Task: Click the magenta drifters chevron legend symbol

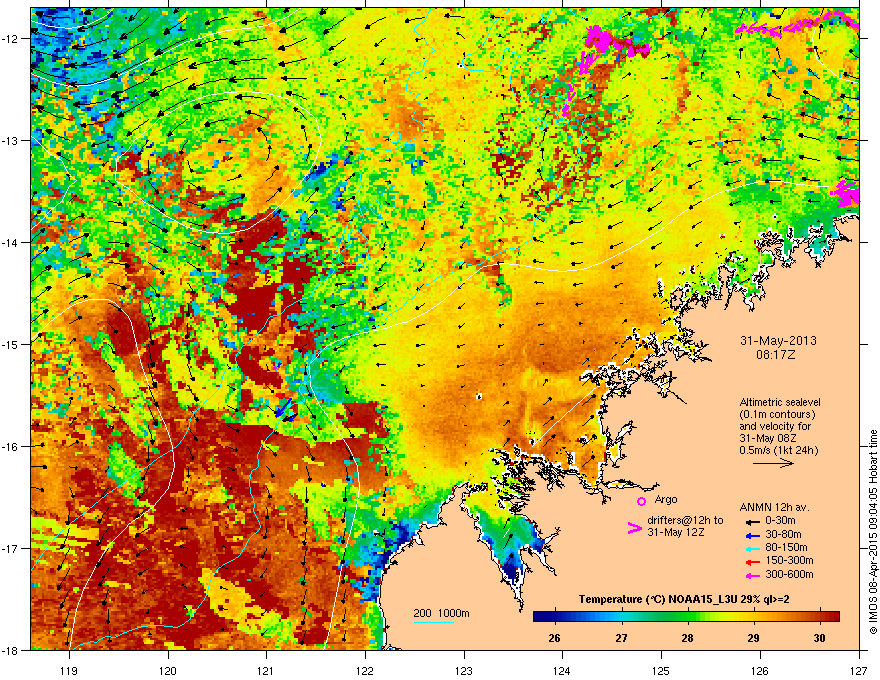Action: click(634, 528)
